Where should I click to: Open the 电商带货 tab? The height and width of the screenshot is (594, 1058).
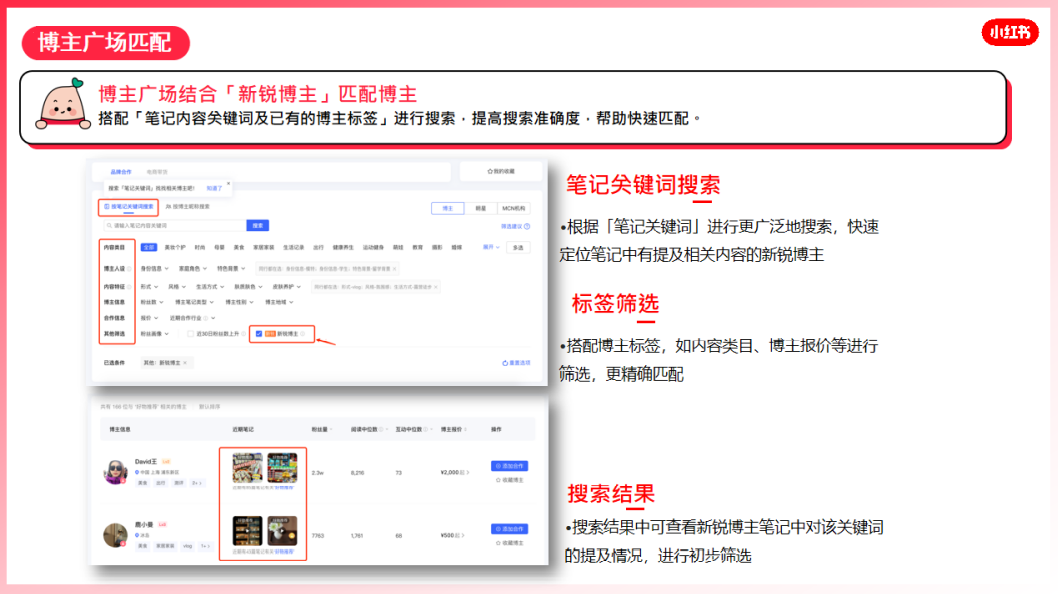[157, 172]
